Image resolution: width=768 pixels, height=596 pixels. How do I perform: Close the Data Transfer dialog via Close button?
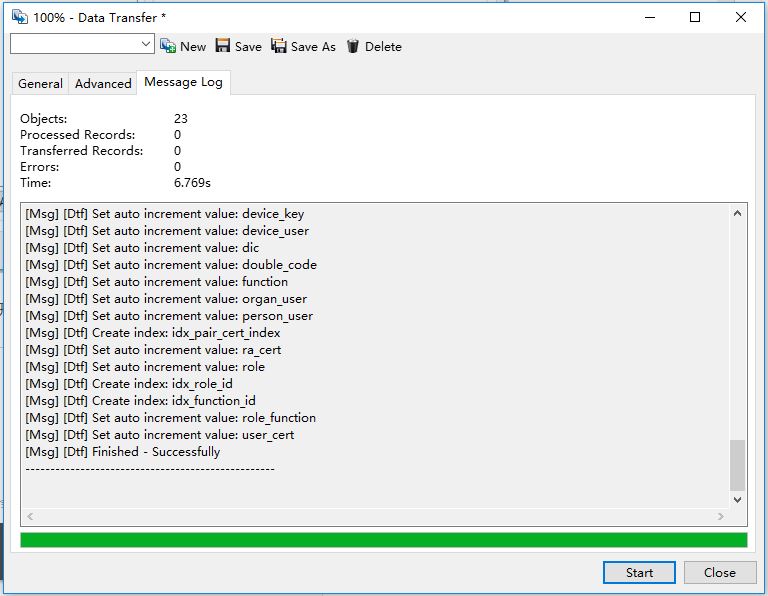click(720, 572)
